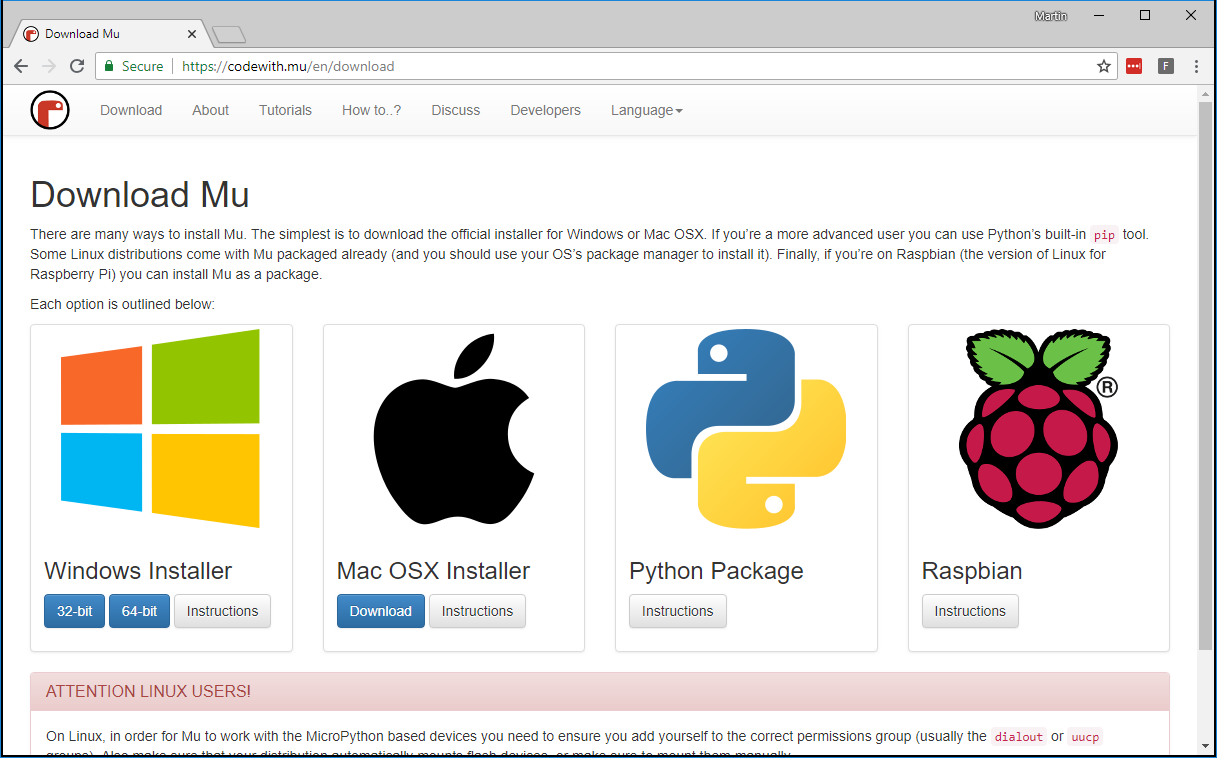
Task: Open the Language dropdown menu
Action: click(x=645, y=110)
